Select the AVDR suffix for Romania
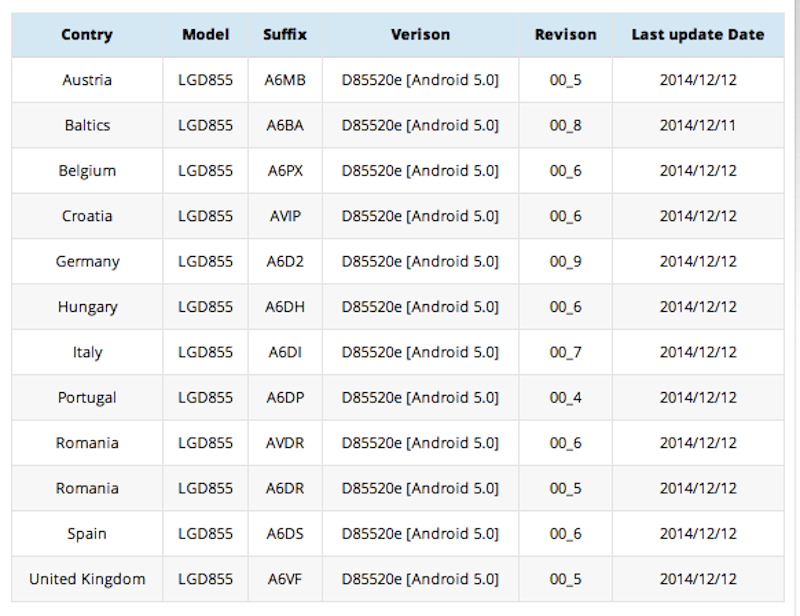This screenshot has width=800, height=616. tap(285, 443)
